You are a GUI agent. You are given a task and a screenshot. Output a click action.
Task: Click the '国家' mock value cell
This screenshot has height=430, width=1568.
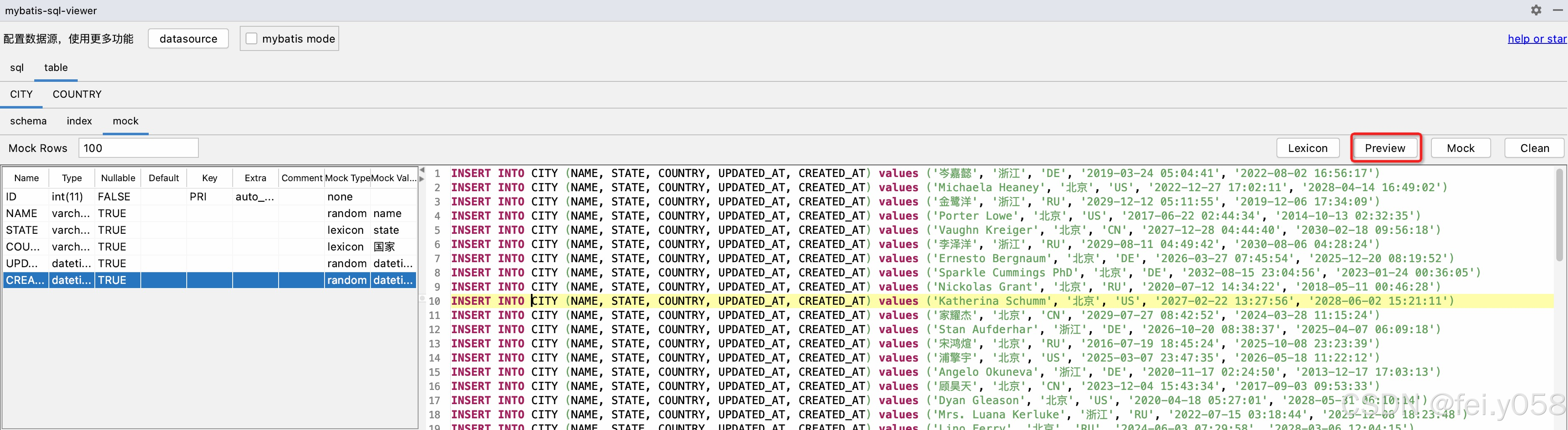[394, 247]
